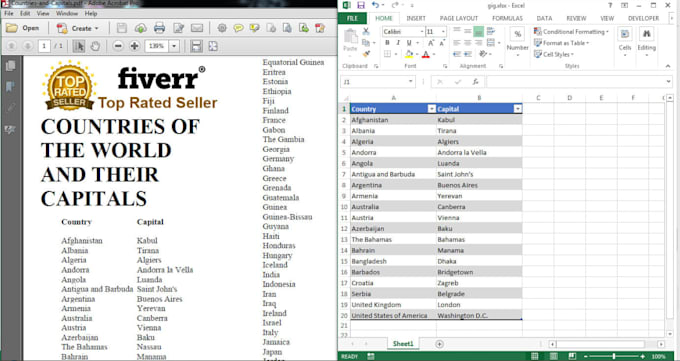Click the Save icon in Acrobat toolbar
The image size is (680, 361).
pyautogui.click(x=122, y=28)
